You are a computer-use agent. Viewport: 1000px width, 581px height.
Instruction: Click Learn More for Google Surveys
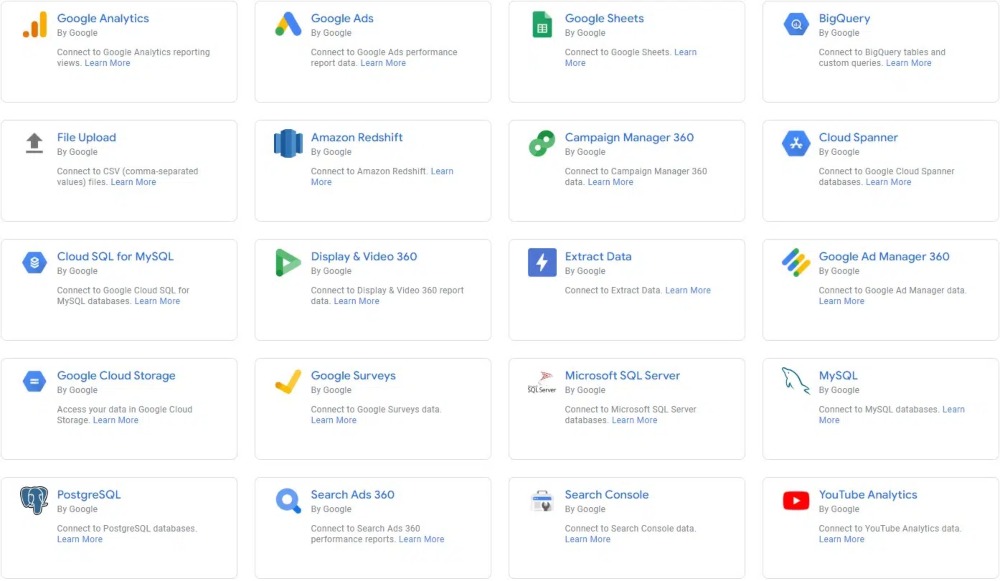tap(334, 420)
